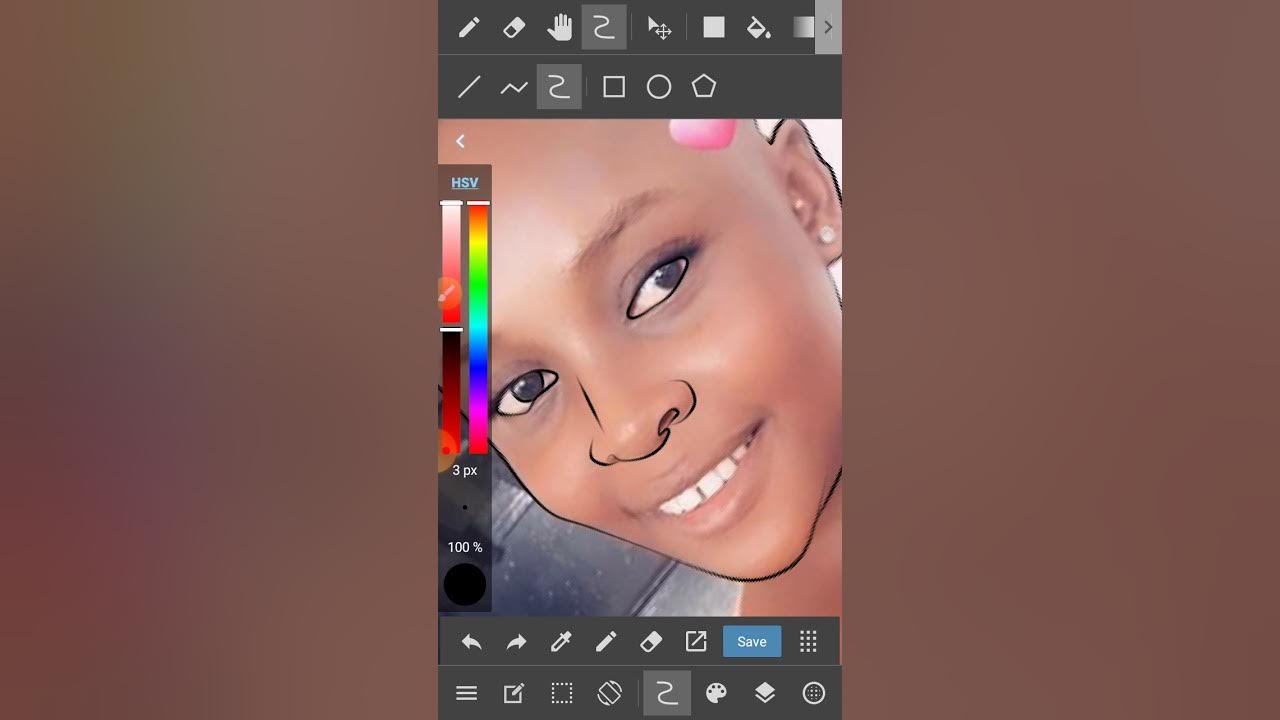Choose the curve shape in second row

pos(559,87)
